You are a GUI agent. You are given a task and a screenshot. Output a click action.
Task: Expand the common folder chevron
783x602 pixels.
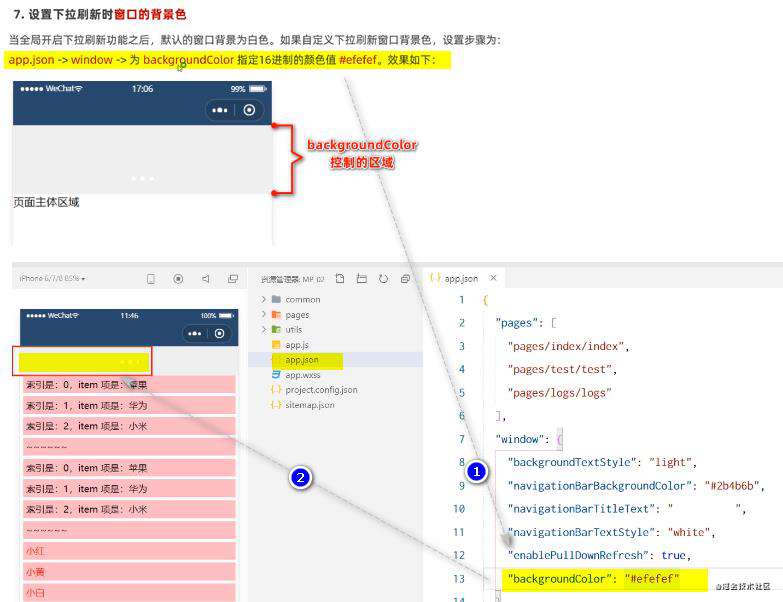tap(264, 299)
